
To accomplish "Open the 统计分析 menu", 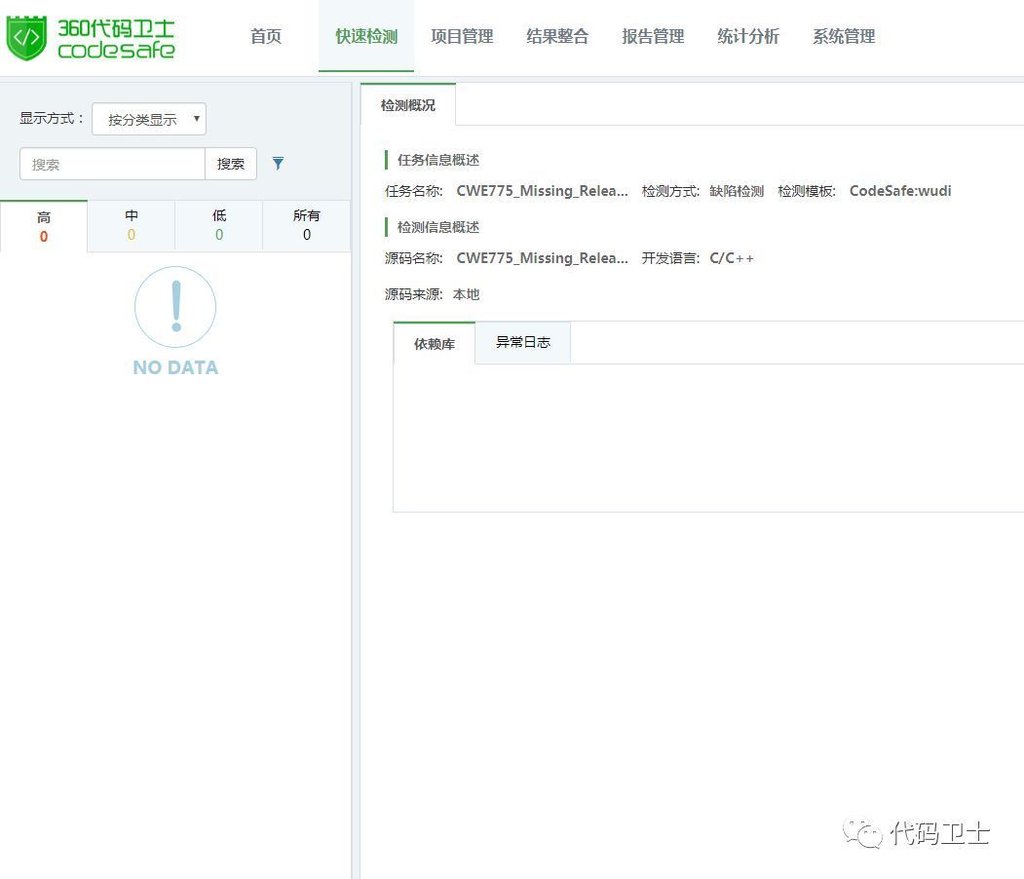I will pyautogui.click(x=748, y=37).
